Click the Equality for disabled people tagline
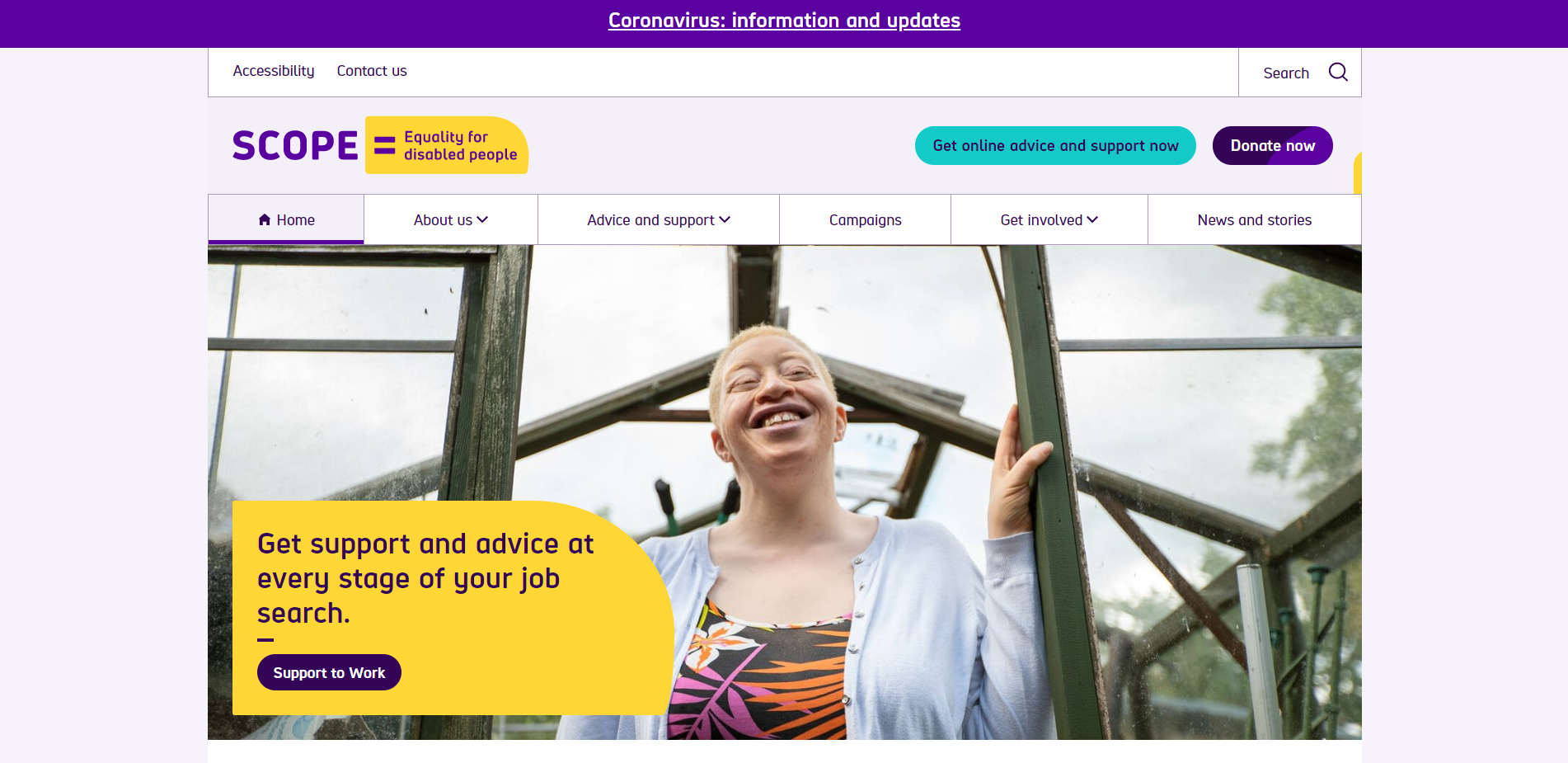Viewport: 1568px width, 763px height. (460, 145)
